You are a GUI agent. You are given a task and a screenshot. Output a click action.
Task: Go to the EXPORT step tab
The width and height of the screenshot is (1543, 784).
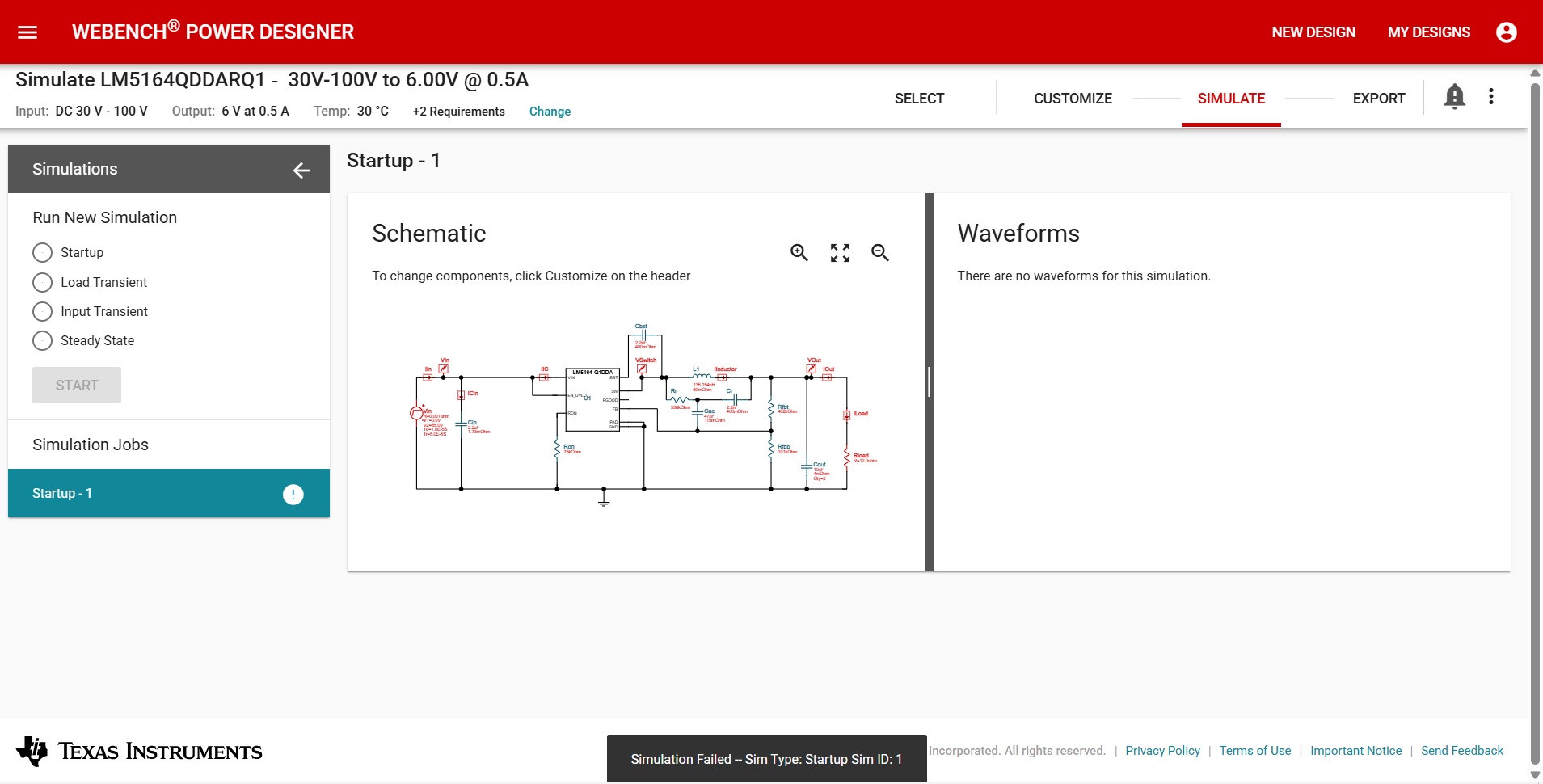pos(1379,99)
